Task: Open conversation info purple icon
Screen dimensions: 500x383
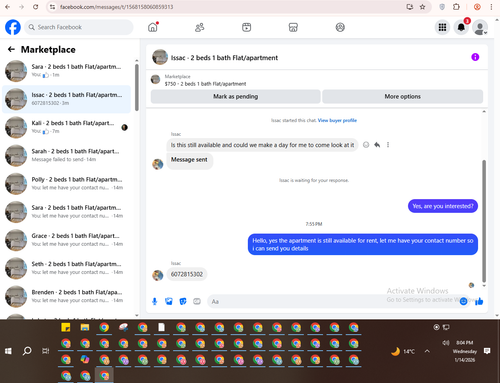Action: tap(475, 57)
